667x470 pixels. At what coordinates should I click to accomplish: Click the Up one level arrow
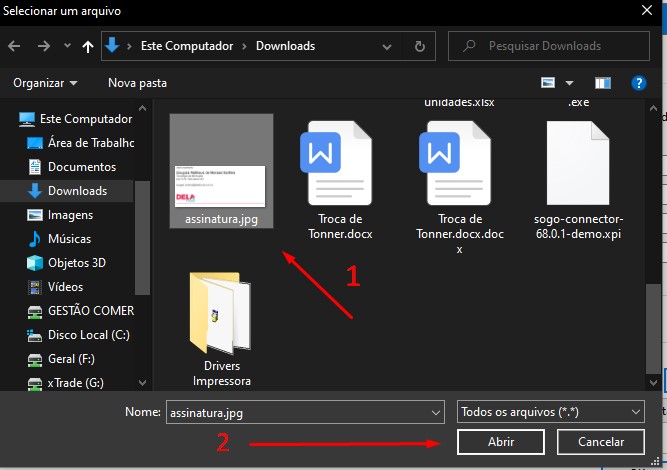click(88, 46)
